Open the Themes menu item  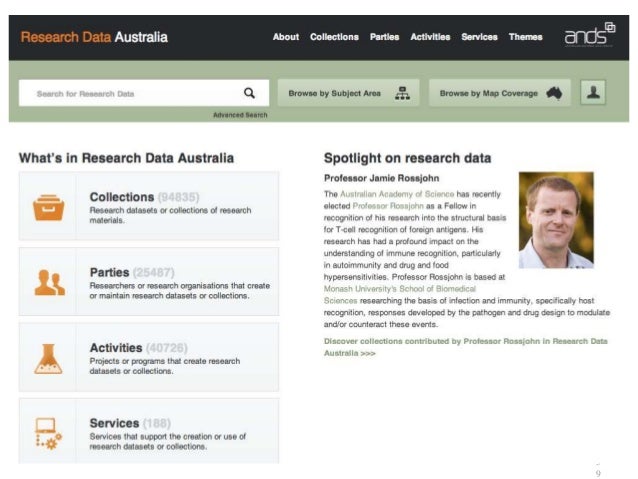tap(525, 37)
